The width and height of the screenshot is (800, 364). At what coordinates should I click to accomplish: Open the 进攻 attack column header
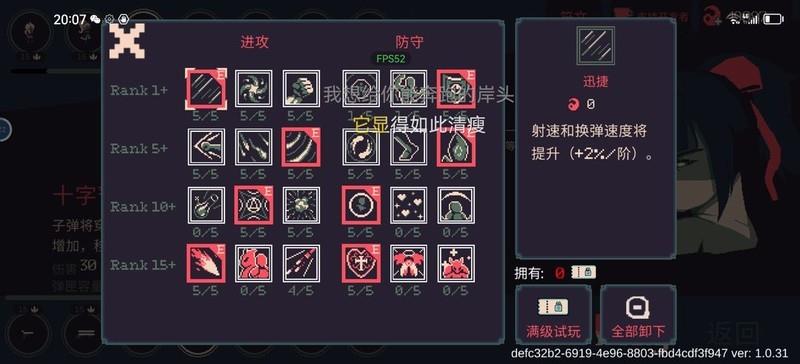pos(255,42)
